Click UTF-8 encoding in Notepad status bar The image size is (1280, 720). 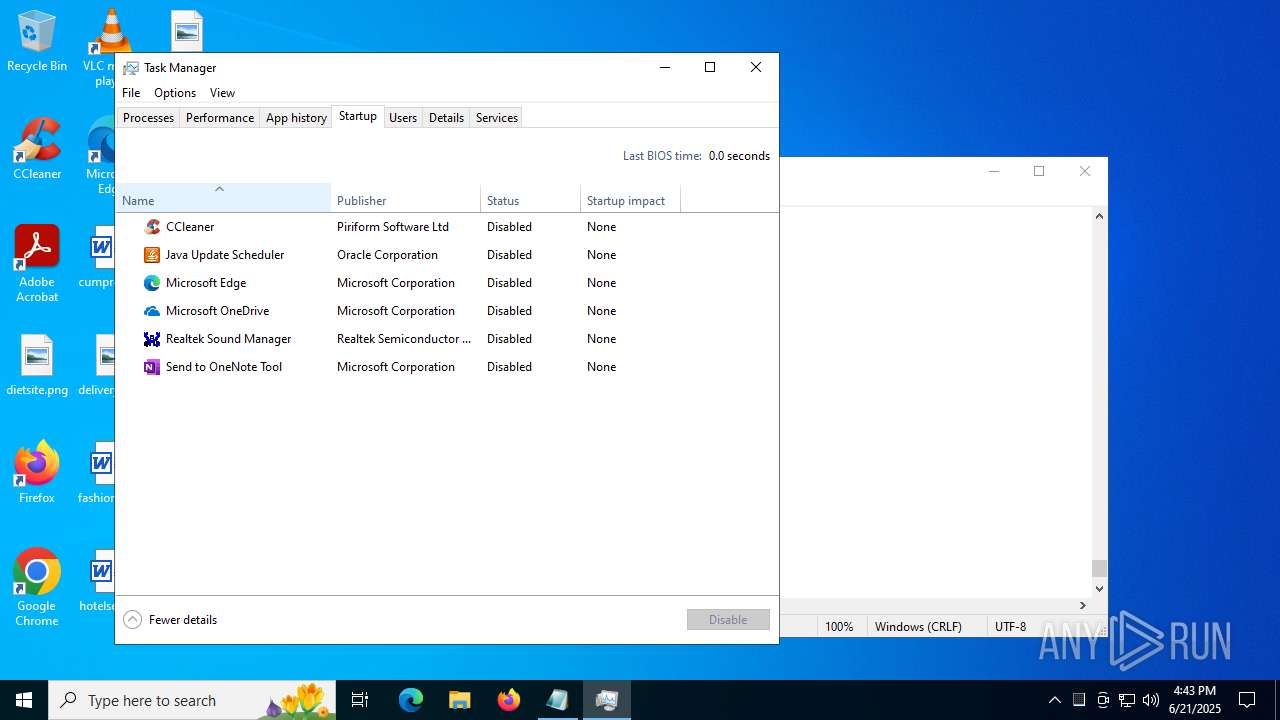point(1010,627)
